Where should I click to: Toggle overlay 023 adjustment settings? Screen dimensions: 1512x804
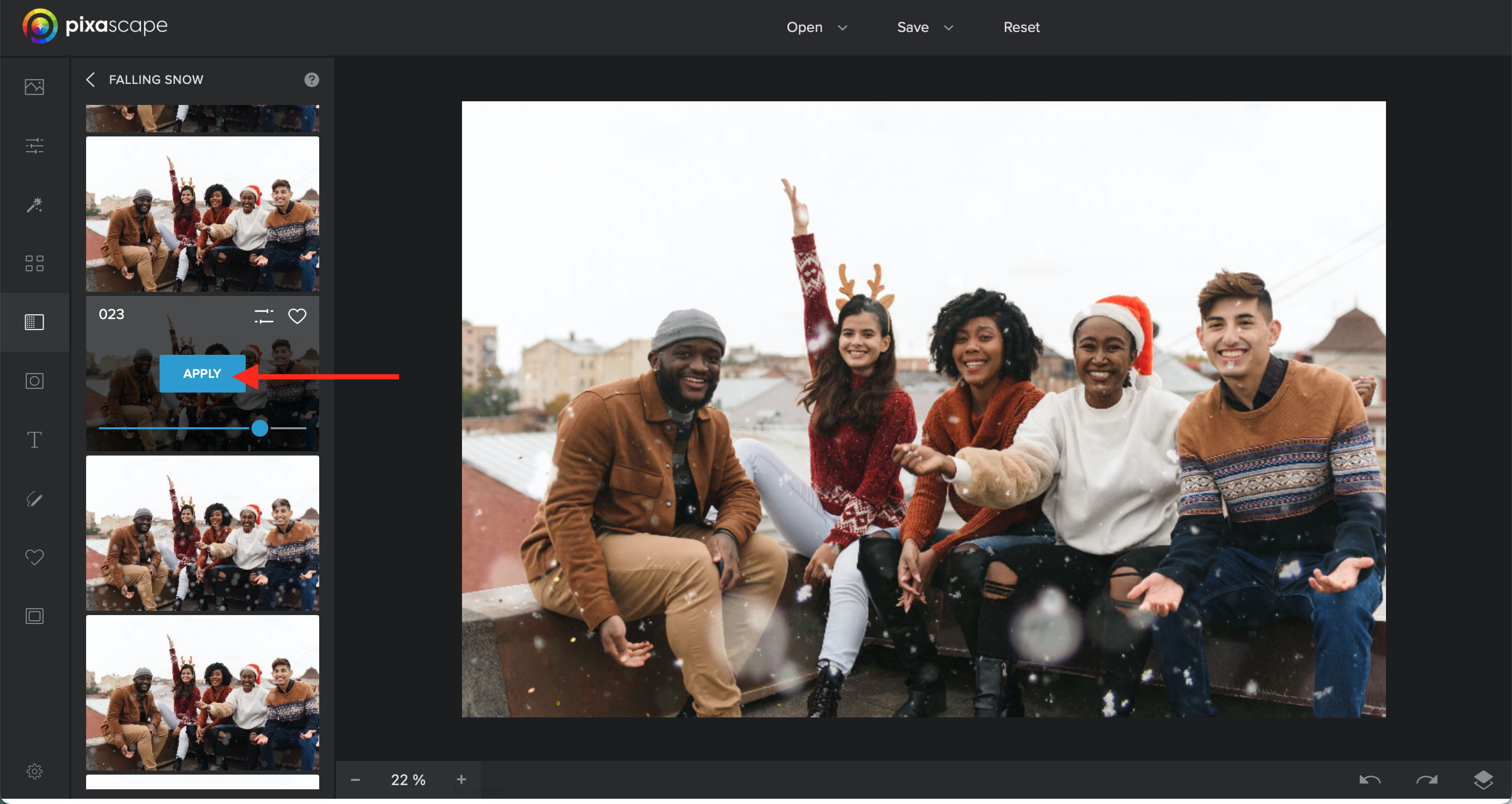pos(264,316)
